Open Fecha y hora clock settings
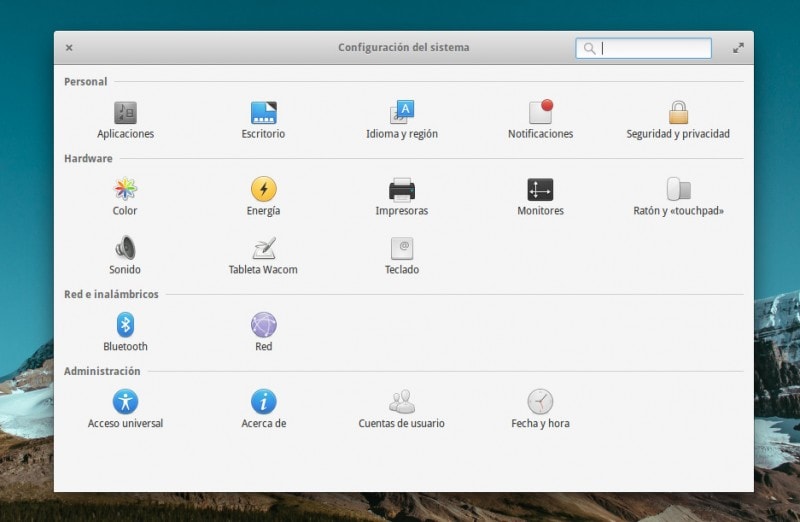800x522 pixels. click(x=540, y=402)
